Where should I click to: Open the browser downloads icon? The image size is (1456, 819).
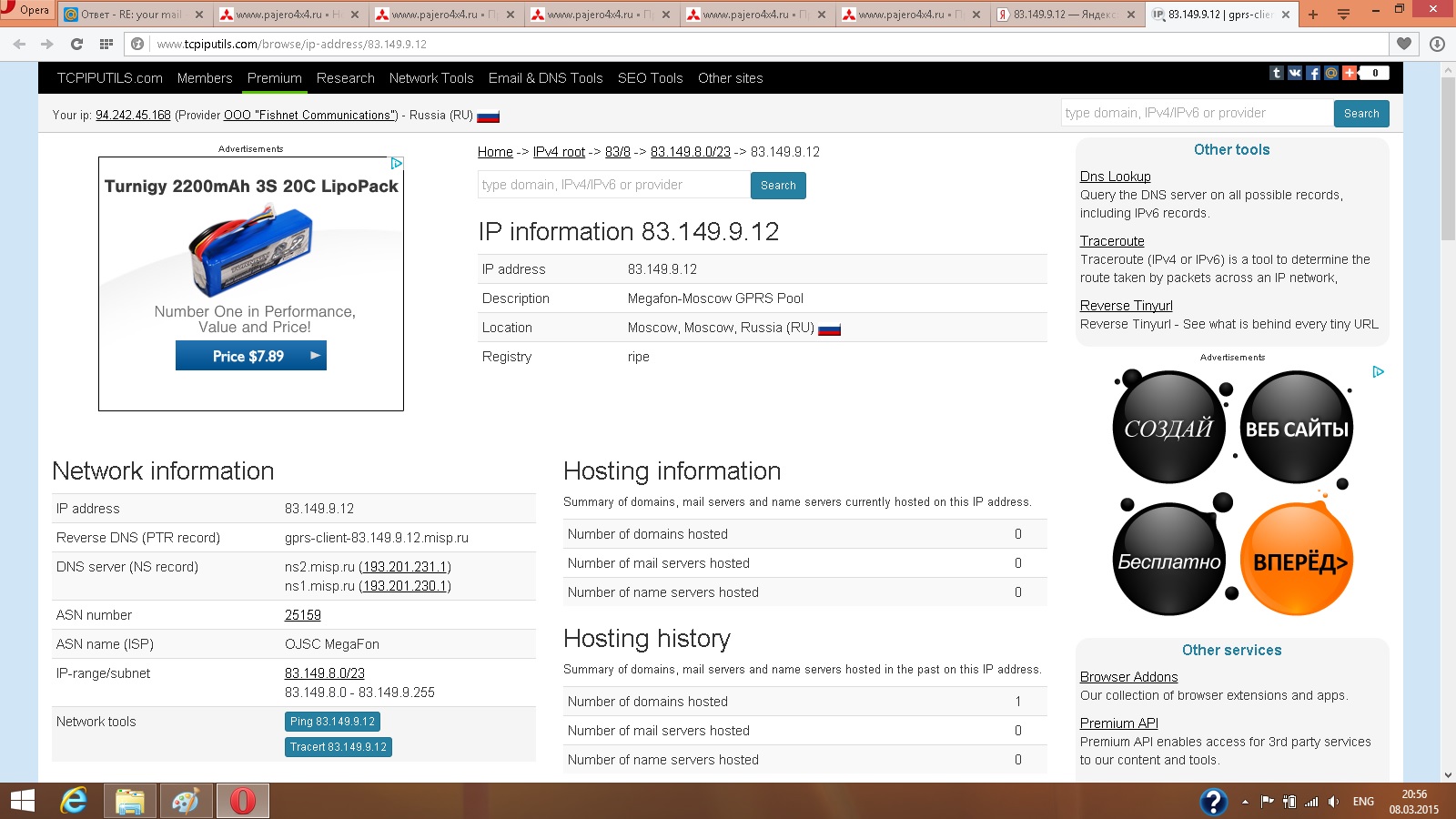coord(1437,44)
